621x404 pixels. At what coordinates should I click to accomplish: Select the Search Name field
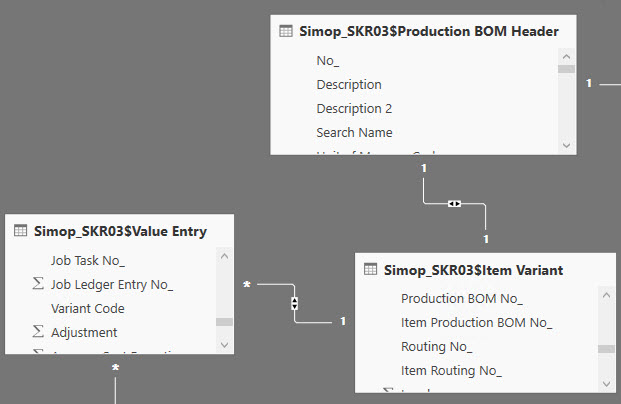coord(354,132)
